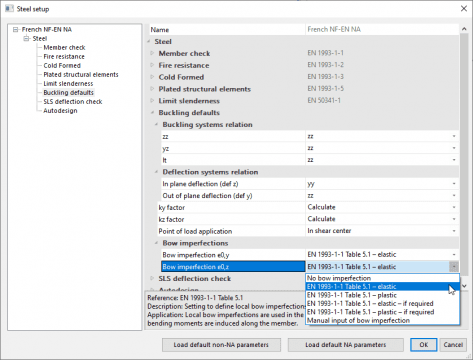Open the kz factor dropdown
The image size is (473, 360).
(454, 219)
